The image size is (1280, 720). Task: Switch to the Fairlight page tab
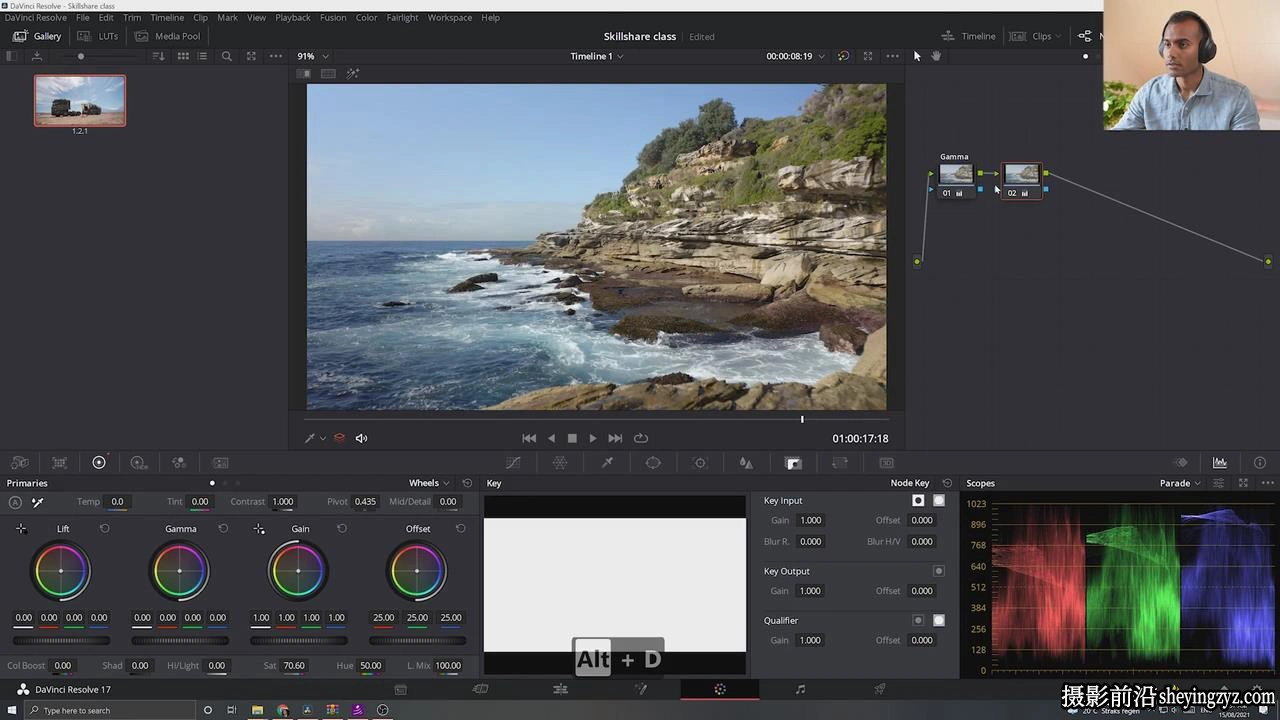tap(800, 689)
